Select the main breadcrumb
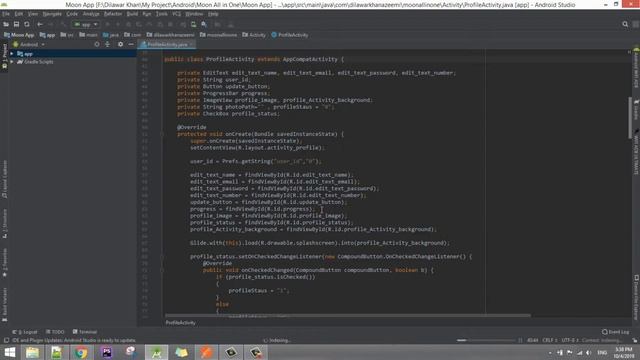 (x=89, y=35)
